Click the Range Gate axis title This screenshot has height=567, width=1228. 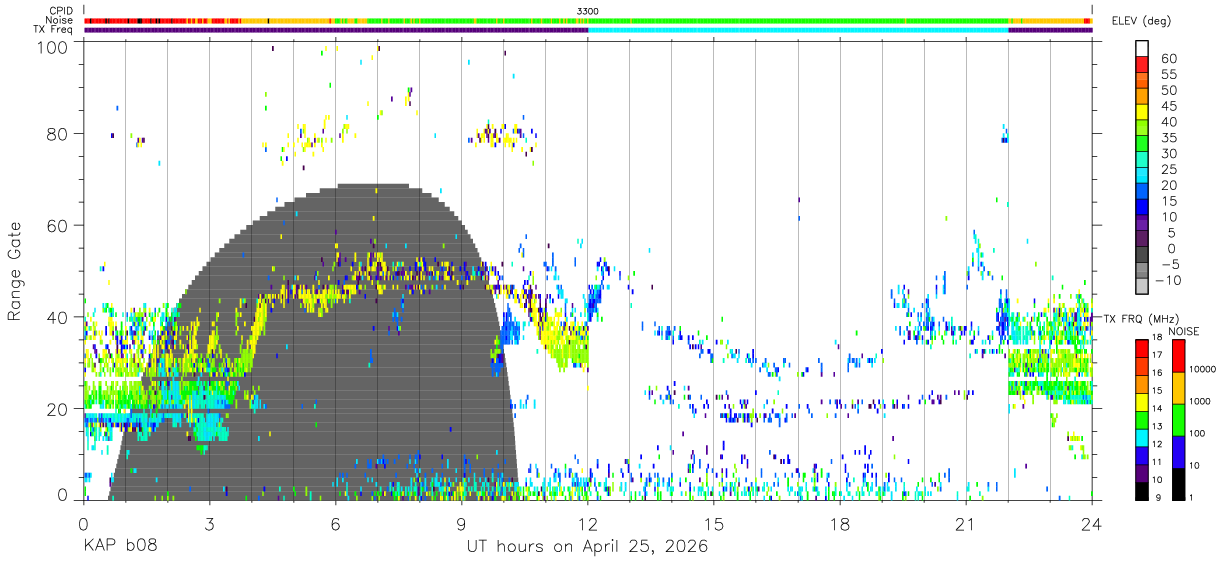pos(14,271)
